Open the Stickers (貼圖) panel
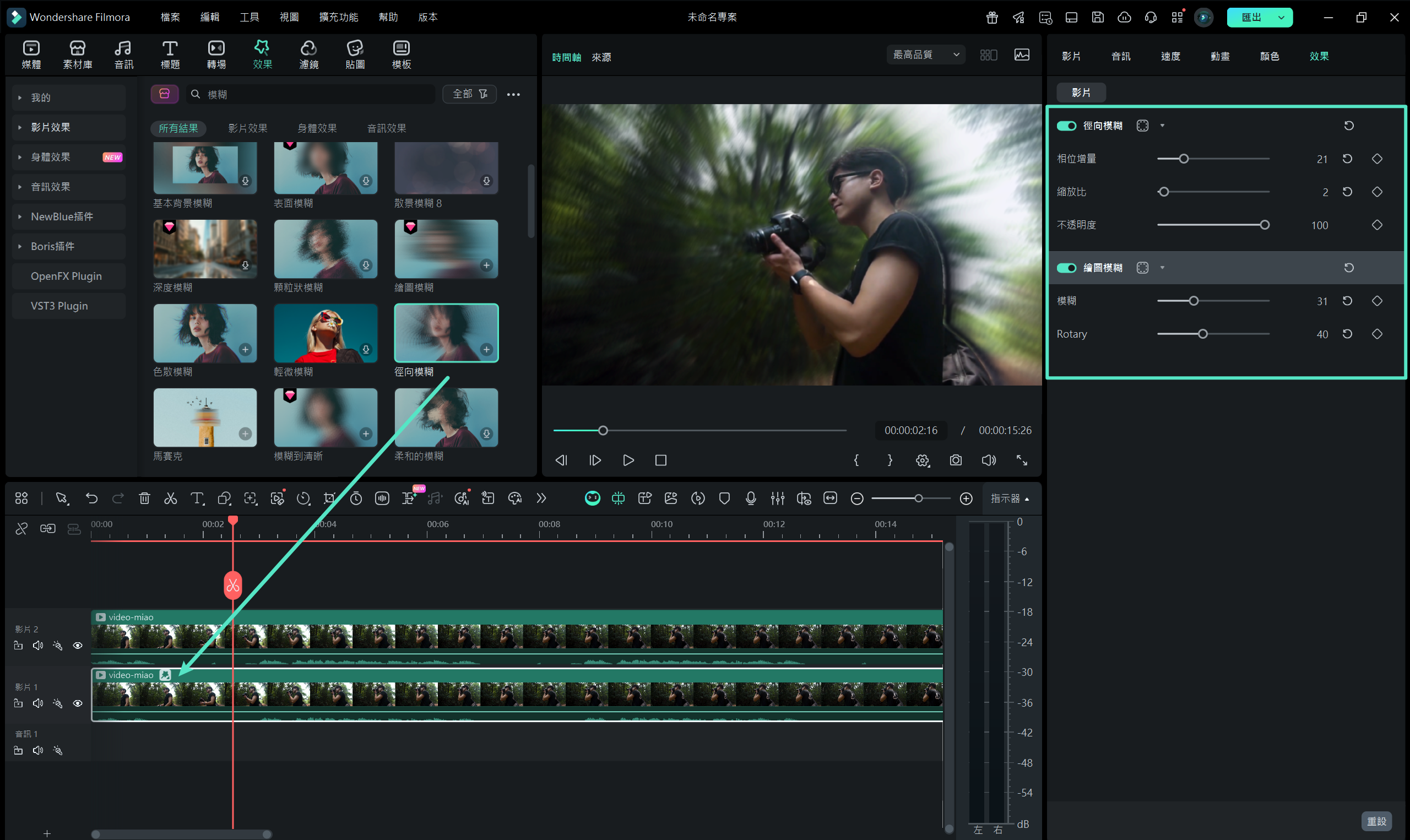Viewport: 1410px width, 840px height. click(355, 55)
